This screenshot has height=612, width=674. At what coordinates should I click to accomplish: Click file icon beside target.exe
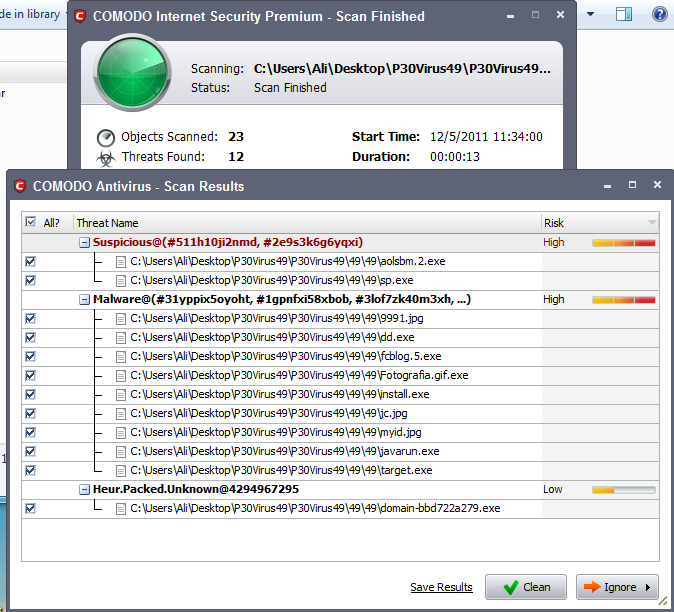pos(121,471)
